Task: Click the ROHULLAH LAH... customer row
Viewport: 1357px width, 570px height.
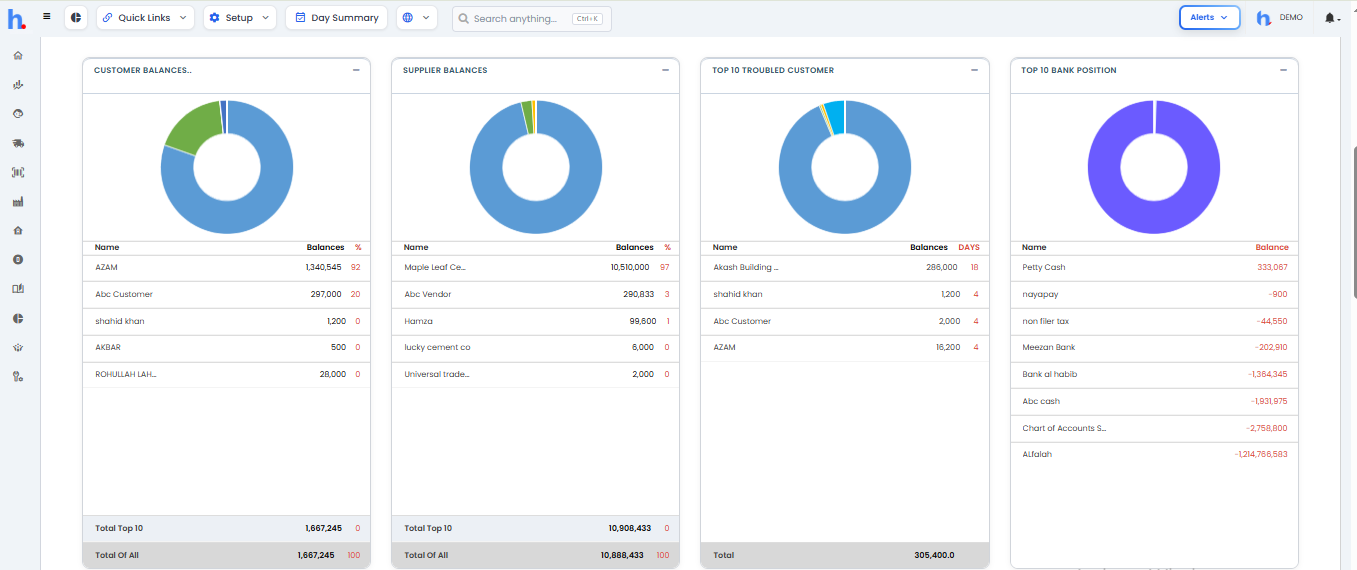Action: tap(226, 374)
